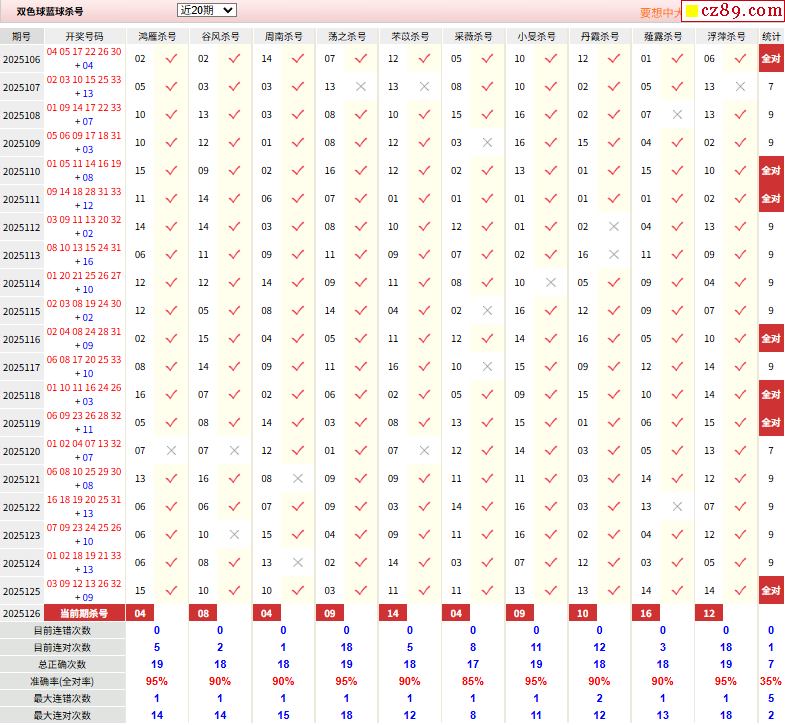Click the X mark for 采薇杀号 in row 2025117
This screenshot has height=725, width=785.
tap(487, 367)
